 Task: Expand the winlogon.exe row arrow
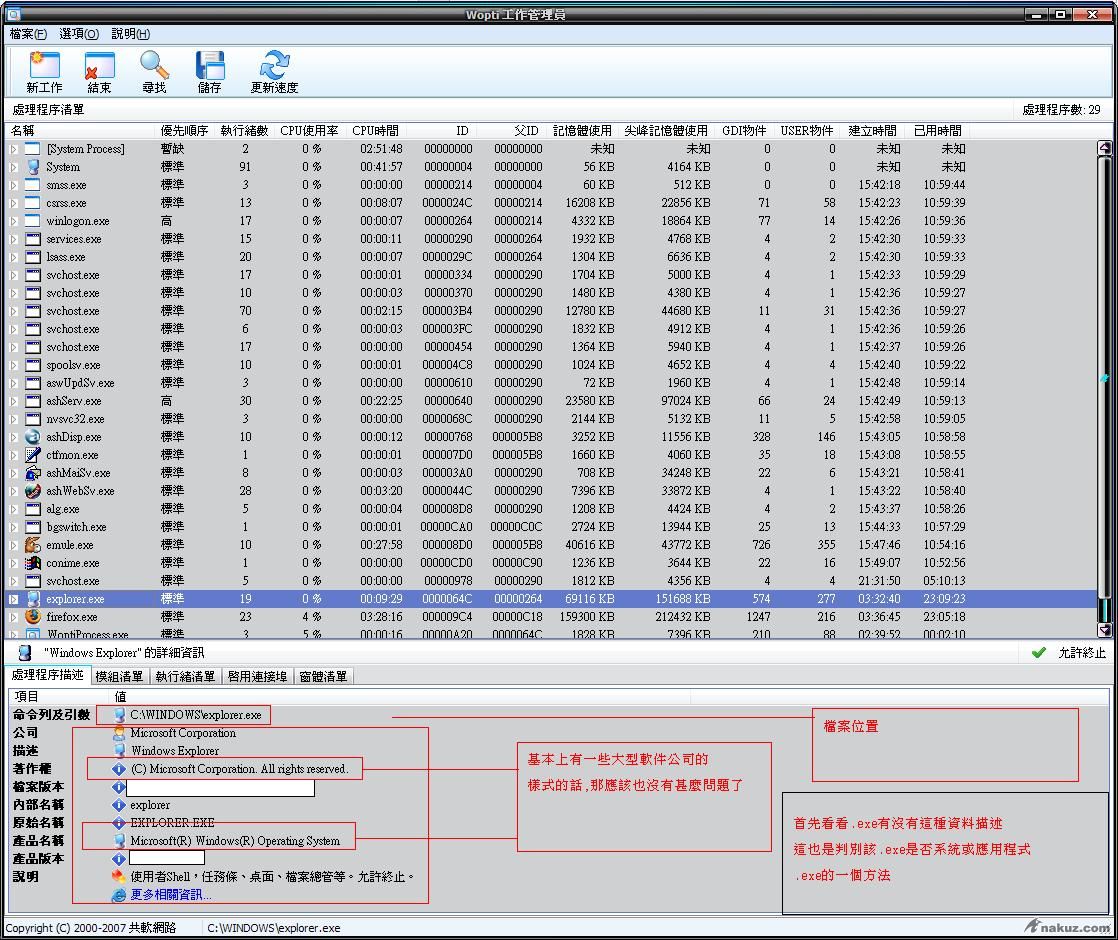[14, 221]
